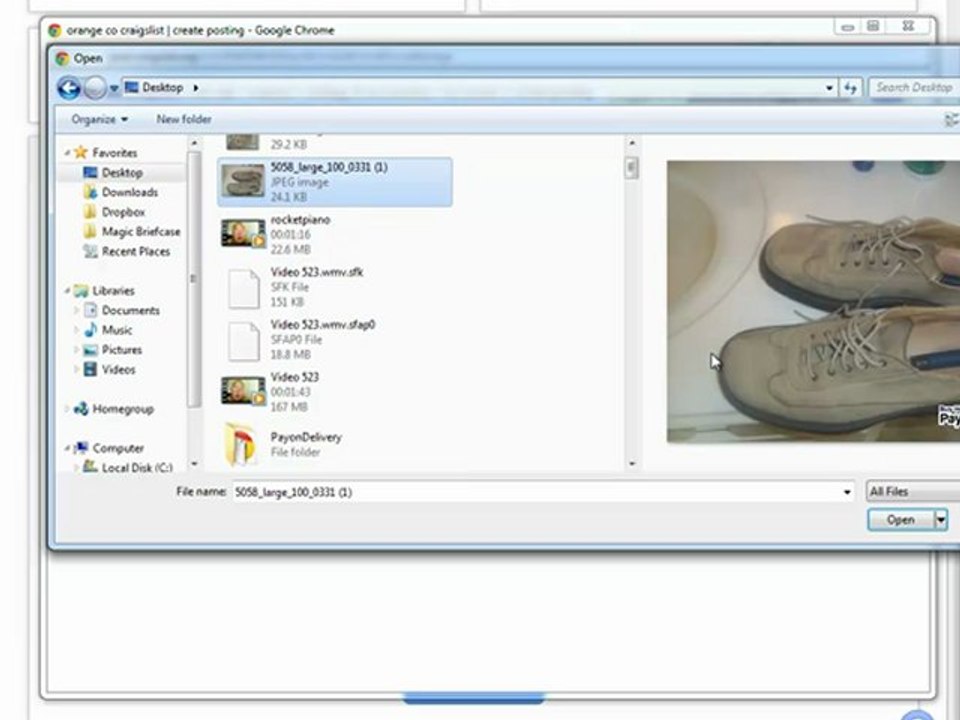Click the Desktop icon in address bar
Screen dimensions: 960x720
click(131, 88)
